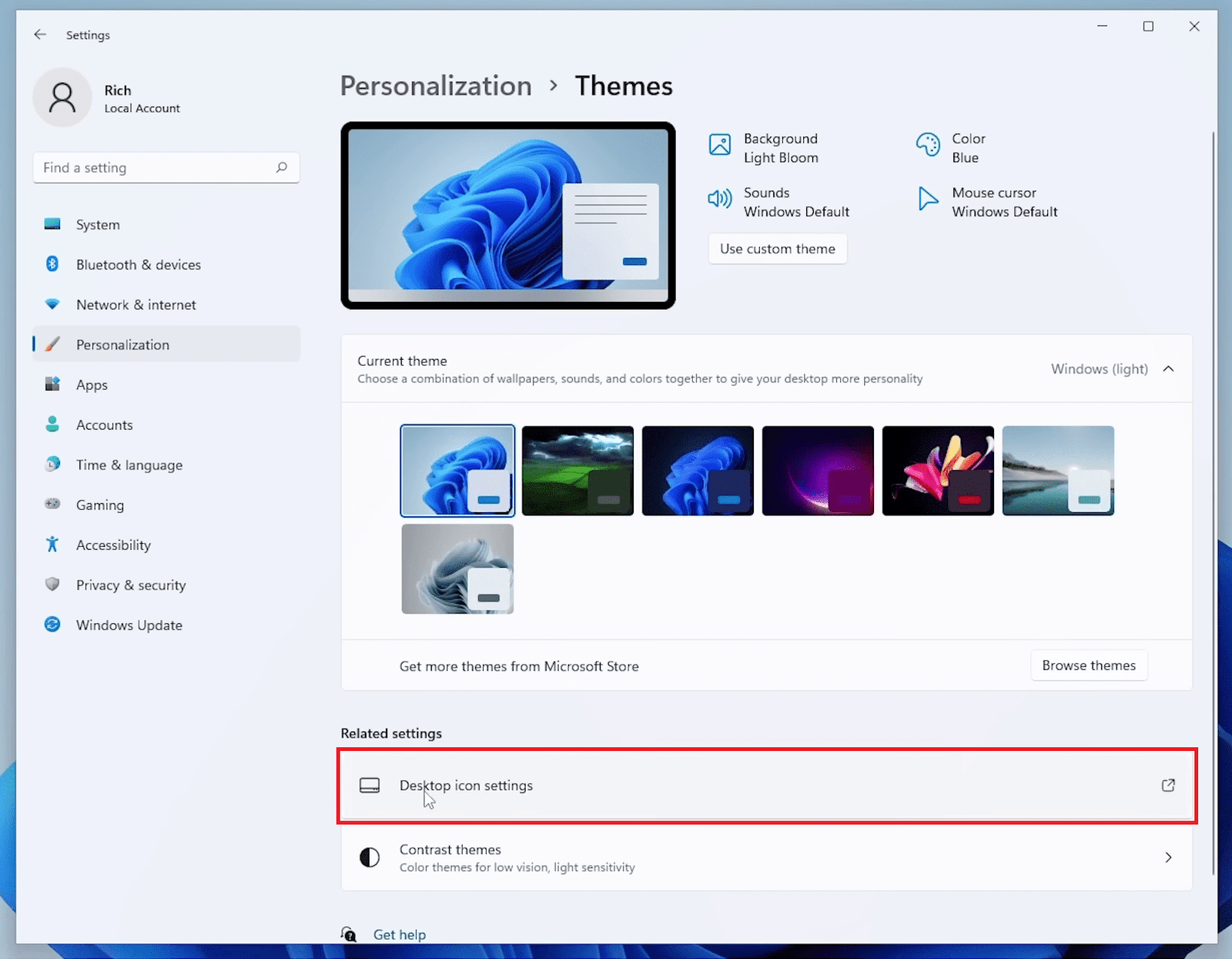The width and height of the screenshot is (1232, 959).
Task: Select the dark stormy landscape theme thumbnail
Action: [577, 470]
